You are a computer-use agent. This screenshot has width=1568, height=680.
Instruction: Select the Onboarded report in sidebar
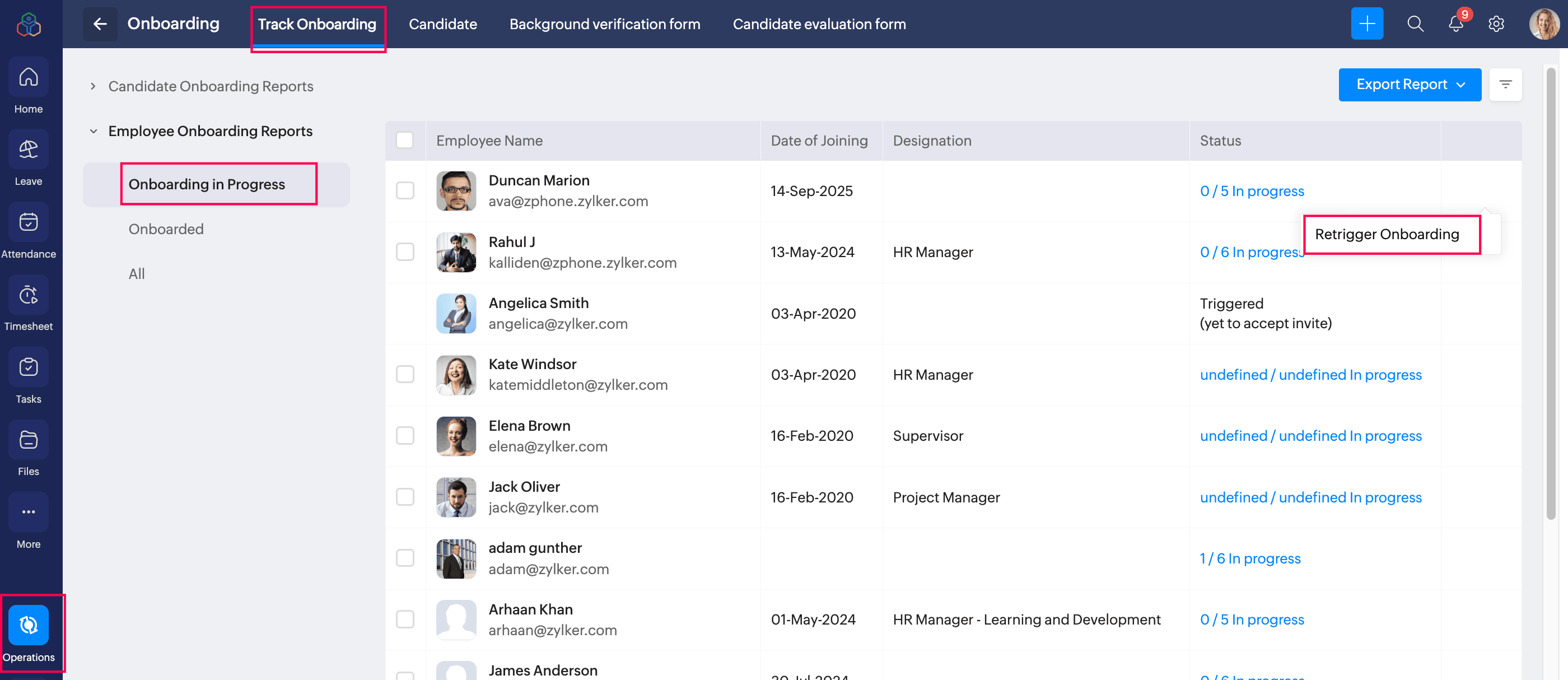tap(166, 230)
